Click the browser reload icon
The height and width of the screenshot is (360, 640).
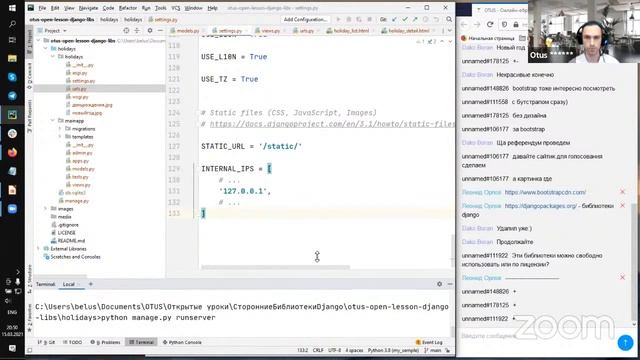pos(490,24)
